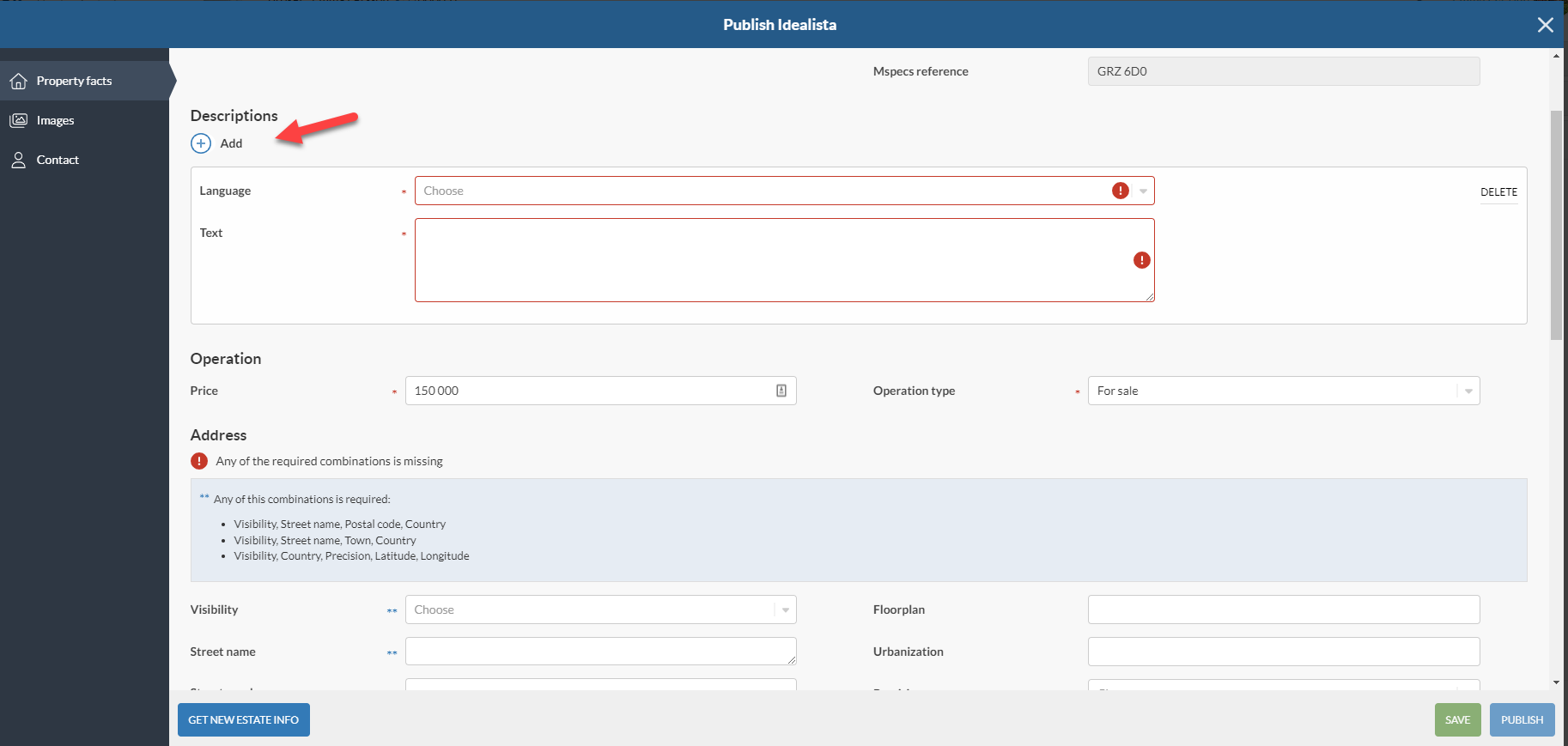Click the Urbanization input field
Screen dimensions: 1568x746
coord(1283,652)
